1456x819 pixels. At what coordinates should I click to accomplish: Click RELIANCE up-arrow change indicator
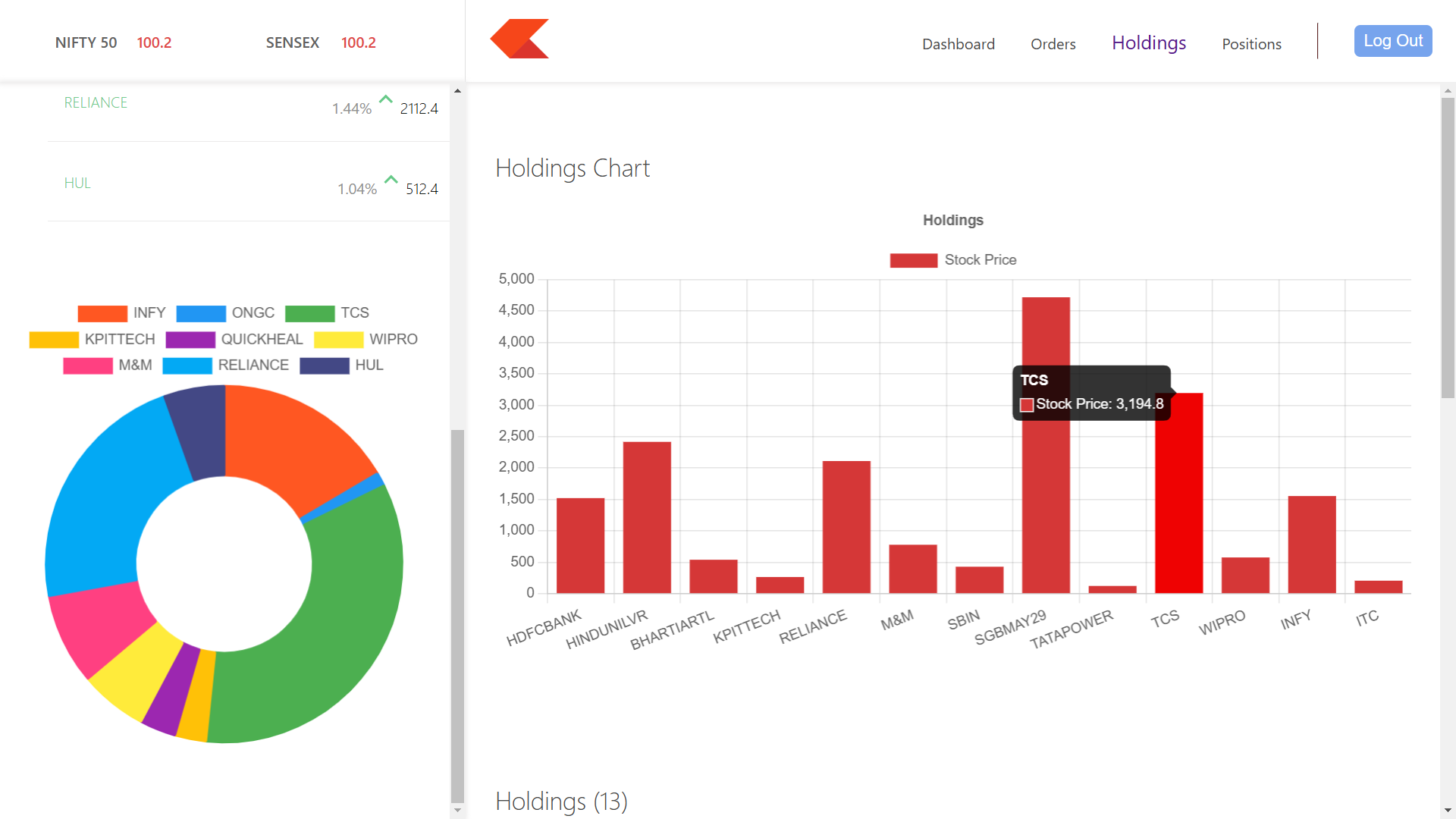click(386, 99)
